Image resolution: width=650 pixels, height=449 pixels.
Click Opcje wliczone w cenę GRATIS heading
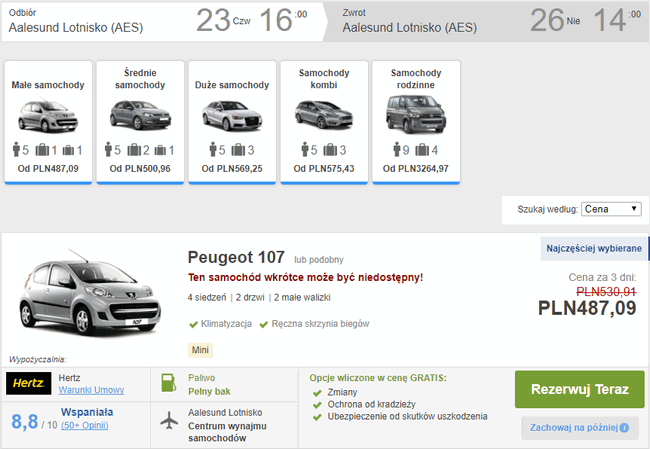coord(378,378)
